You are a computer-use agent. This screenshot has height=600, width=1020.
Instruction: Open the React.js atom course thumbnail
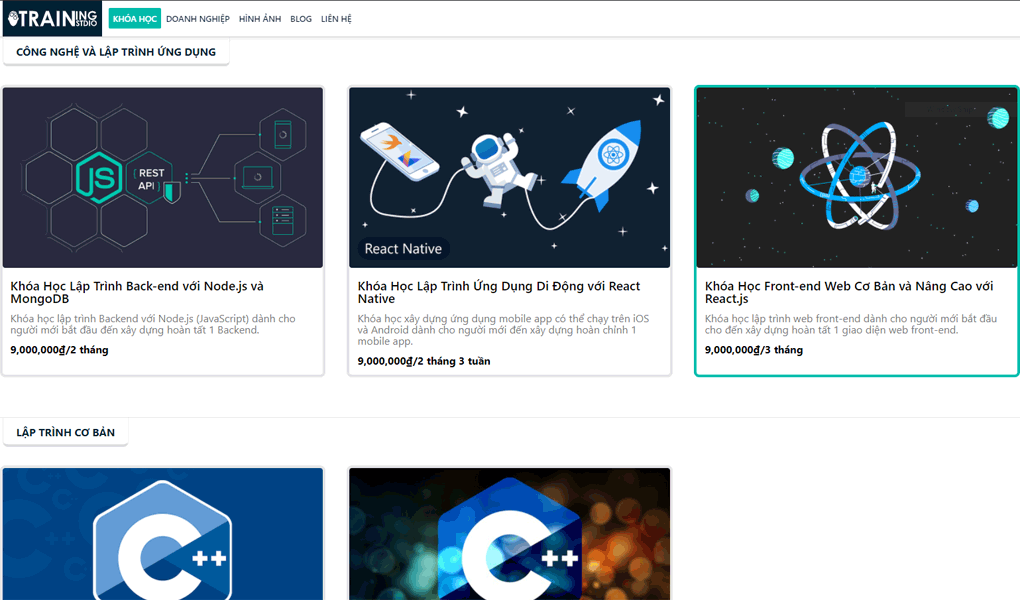coord(857,178)
